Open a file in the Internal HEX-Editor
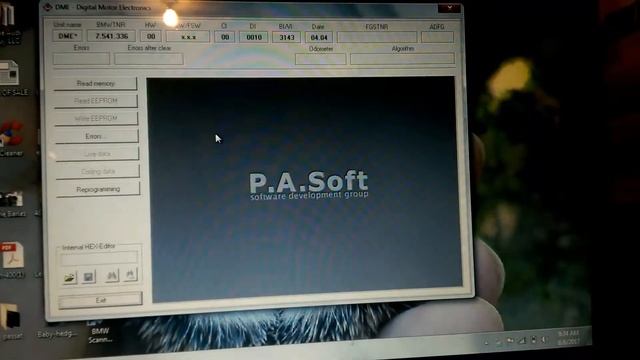The height and width of the screenshot is (360, 640). pyautogui.click(x=70, y=278)
